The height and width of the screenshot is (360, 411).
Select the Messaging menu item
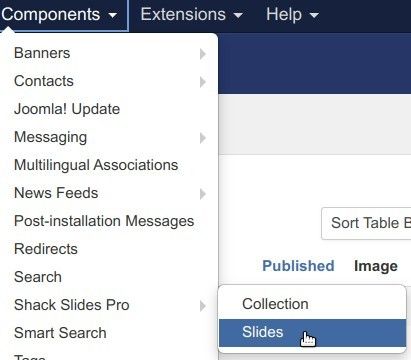tap(109, 137)
